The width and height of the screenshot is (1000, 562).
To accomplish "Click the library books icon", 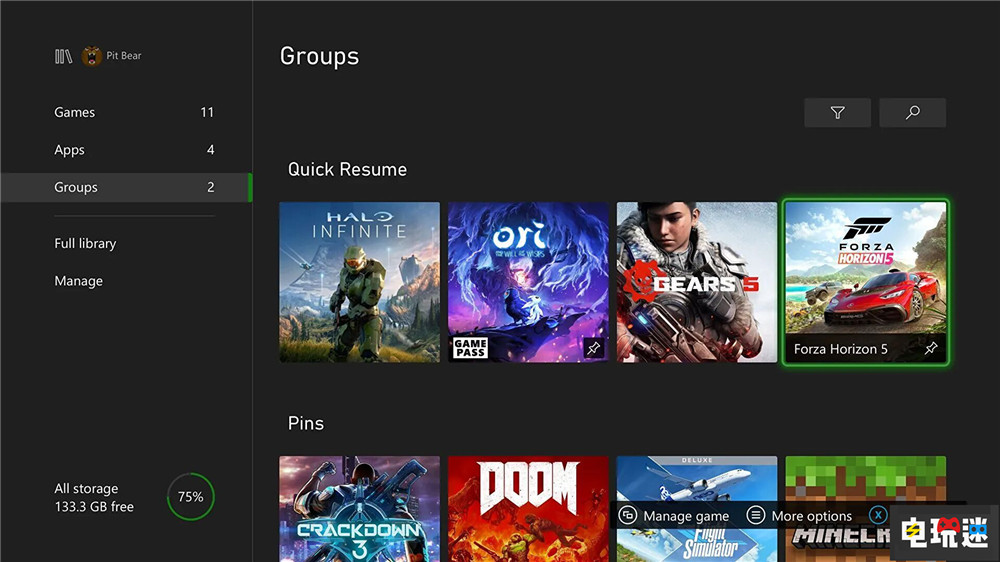I will (x=63, y=57).
